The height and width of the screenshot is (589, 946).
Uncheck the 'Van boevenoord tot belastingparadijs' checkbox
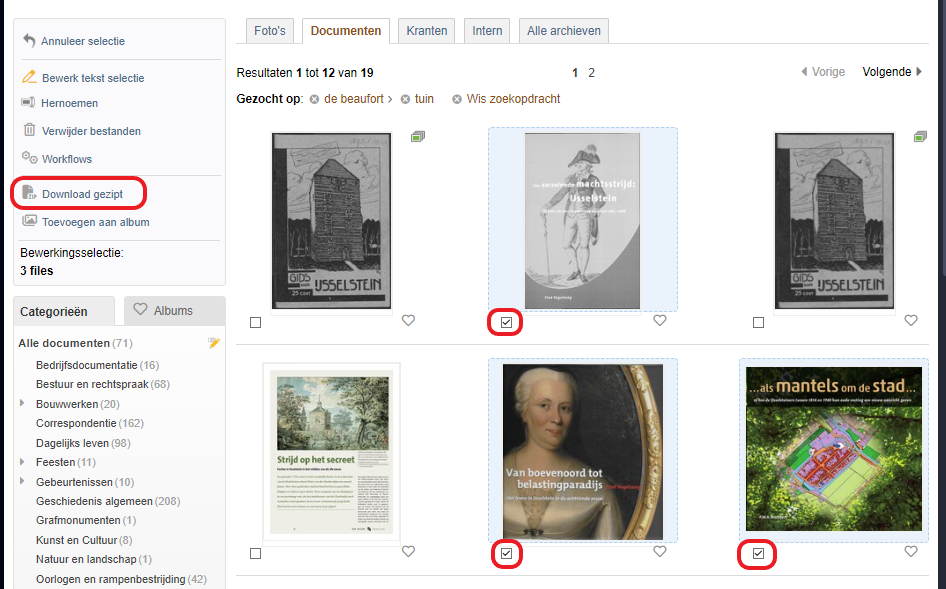pos(506,554)
